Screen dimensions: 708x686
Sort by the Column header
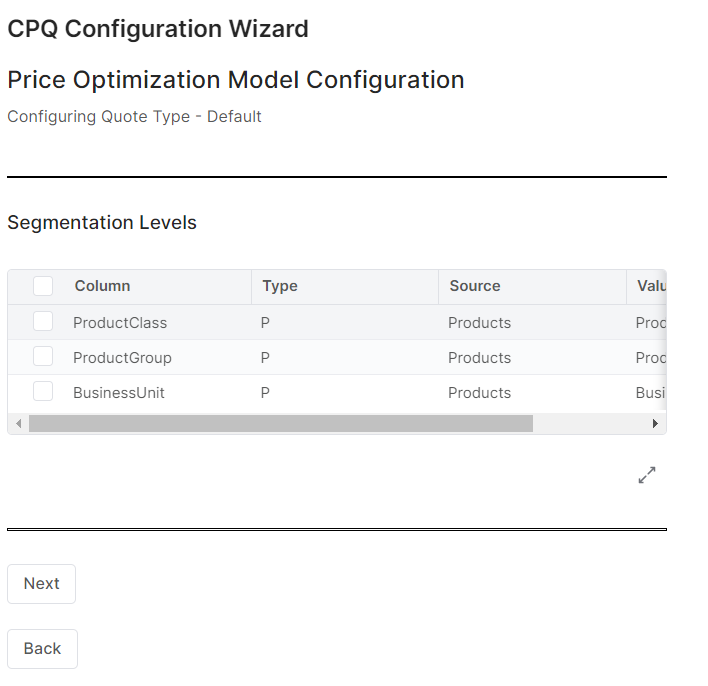[102, 286]
